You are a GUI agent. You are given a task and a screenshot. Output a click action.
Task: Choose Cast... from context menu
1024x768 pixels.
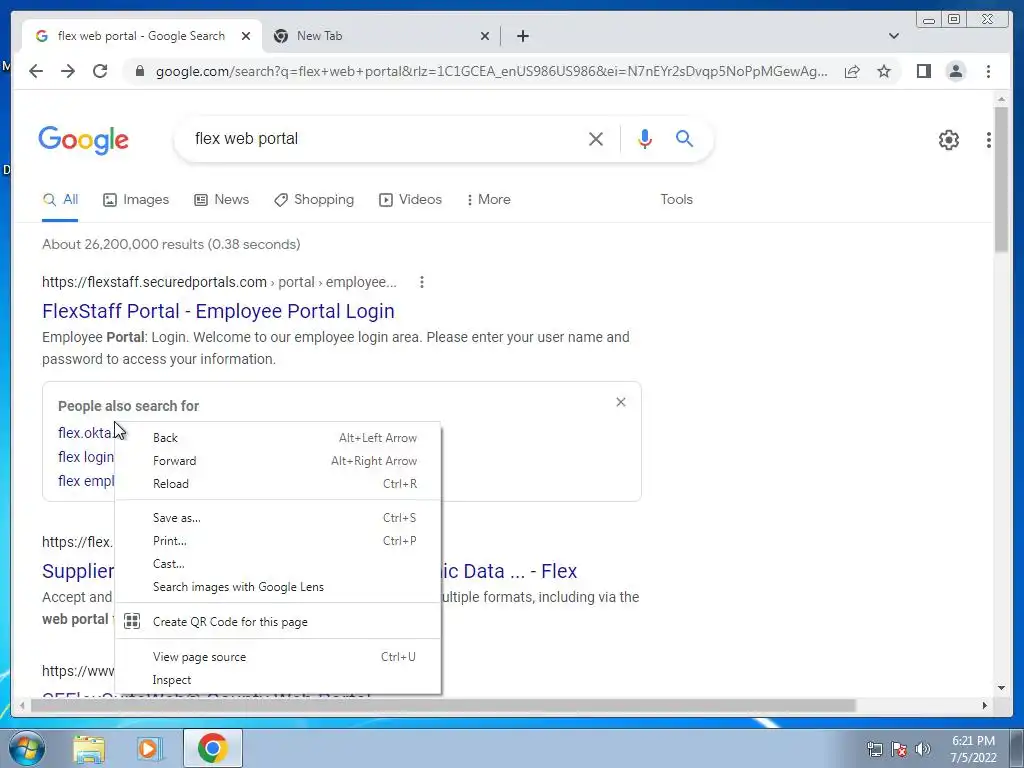click(278, 563)
